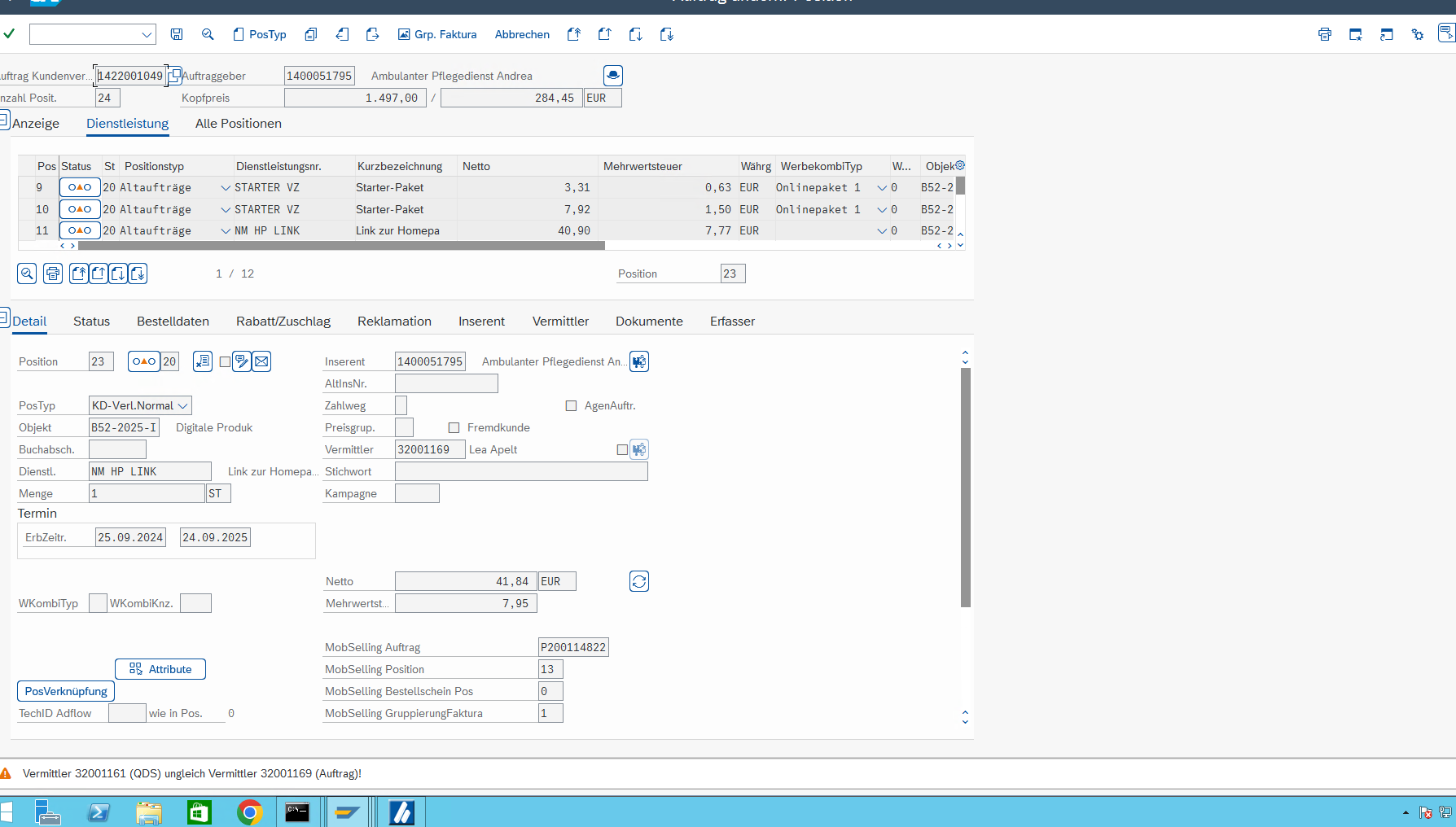Click the window shortcut refresh icon
1456x827 pixels.
(1387, 34)
